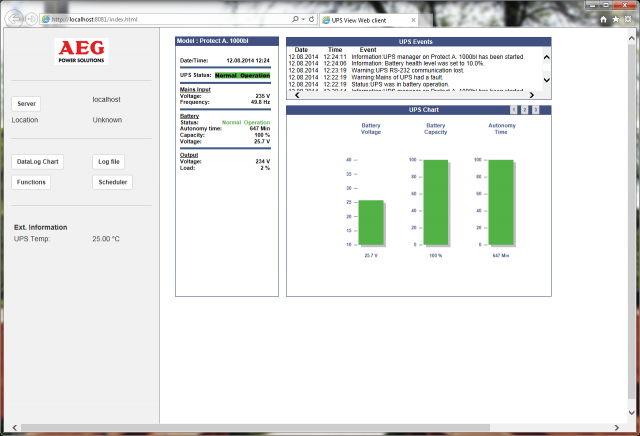The width and height of the screenshot is (640, 436).
Task: Click the browser Back arrow button
Action: 15,19
